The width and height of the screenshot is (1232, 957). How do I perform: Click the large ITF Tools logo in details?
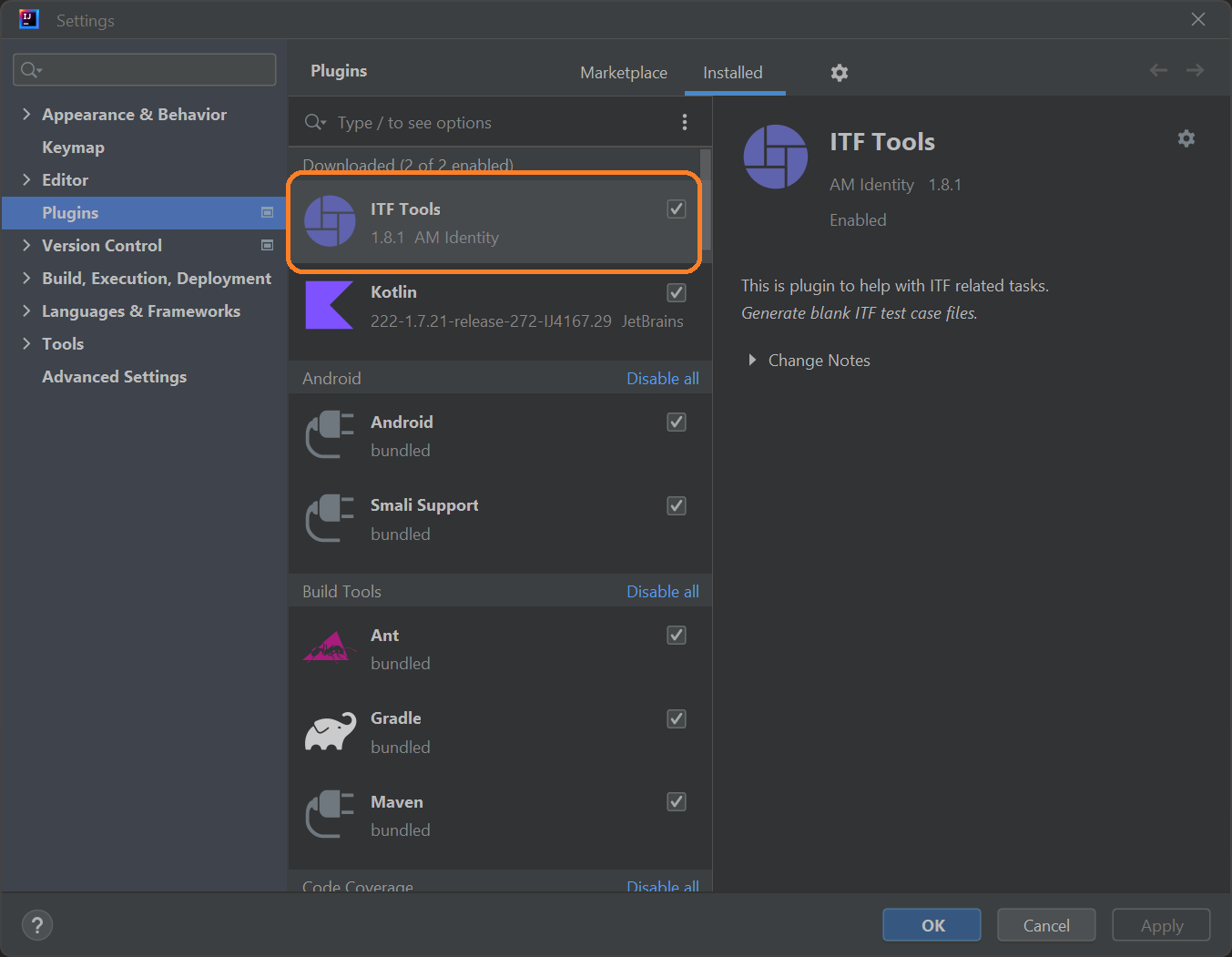(776, 157)
